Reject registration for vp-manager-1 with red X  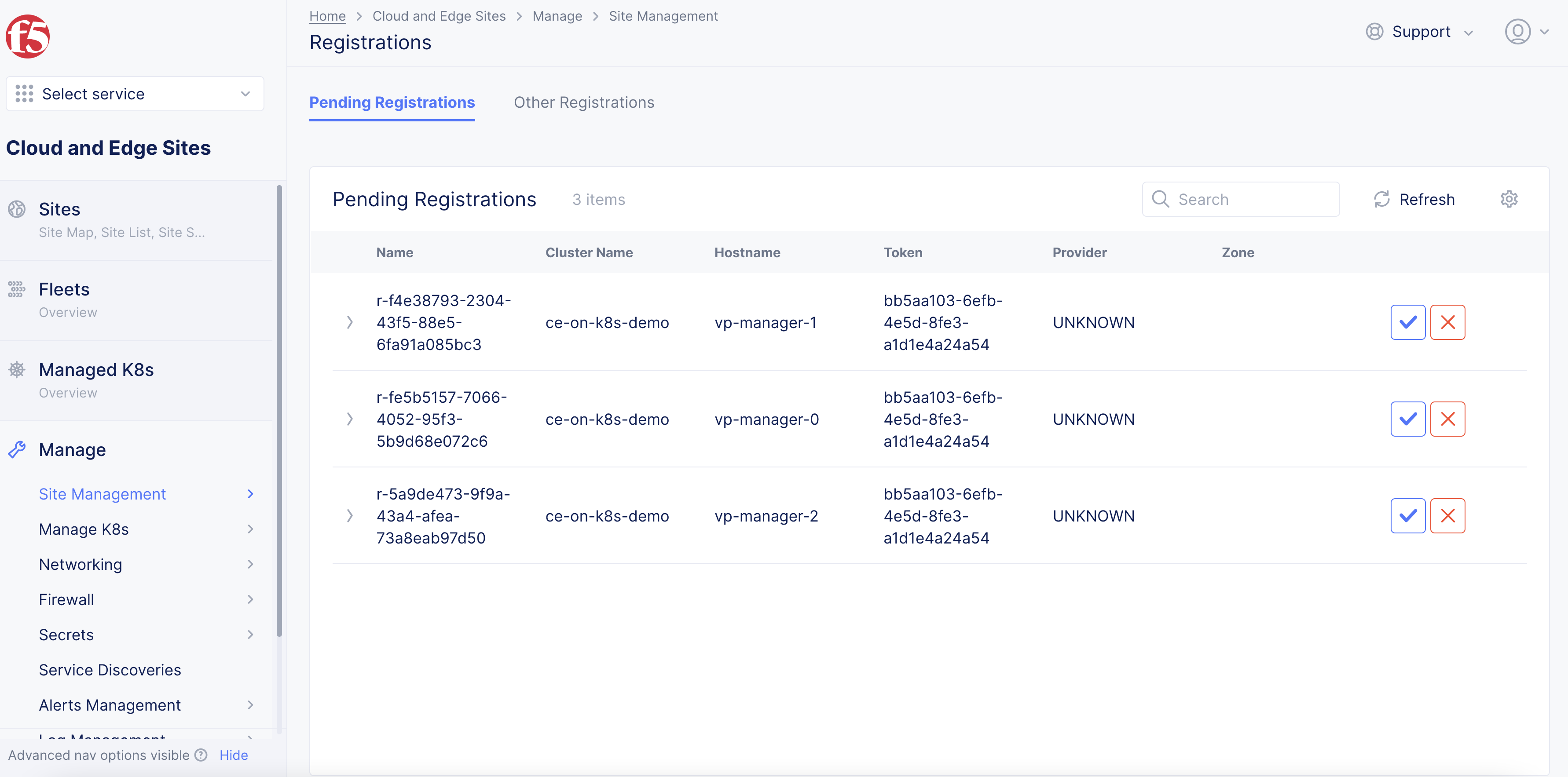[x=1447, y=322]
